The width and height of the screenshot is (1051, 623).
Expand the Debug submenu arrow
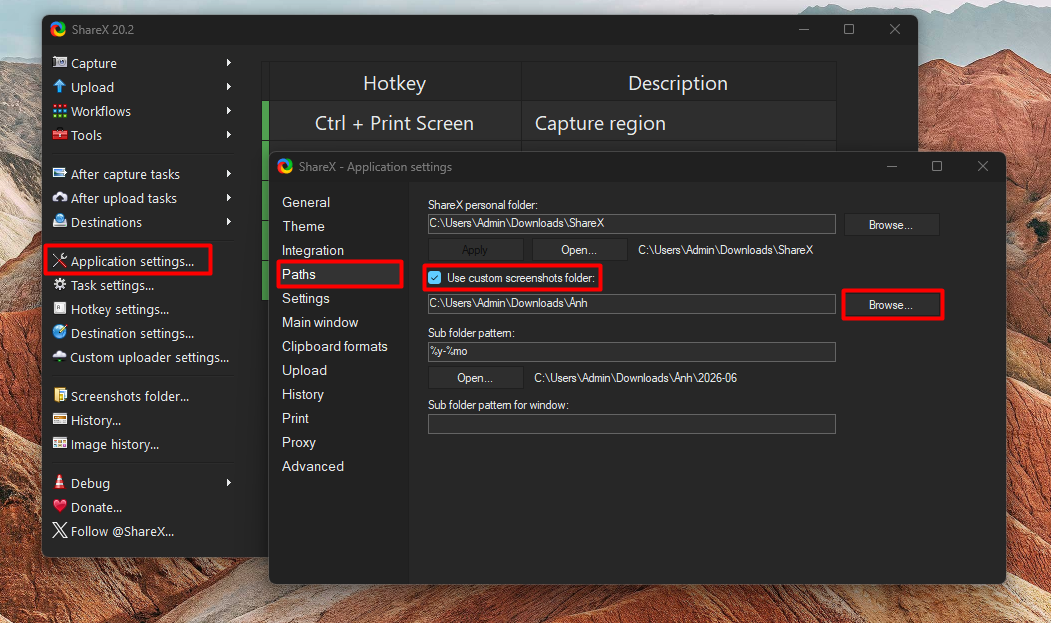229,483
